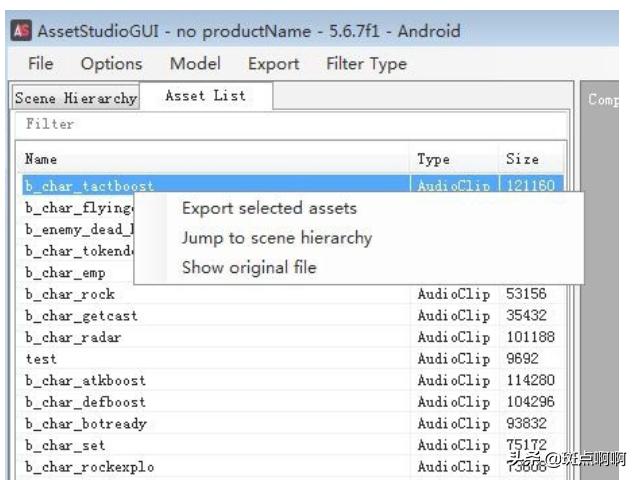Click the AssetStudioGUI app icon in title bar
The image size is (640, 480).
20,31
